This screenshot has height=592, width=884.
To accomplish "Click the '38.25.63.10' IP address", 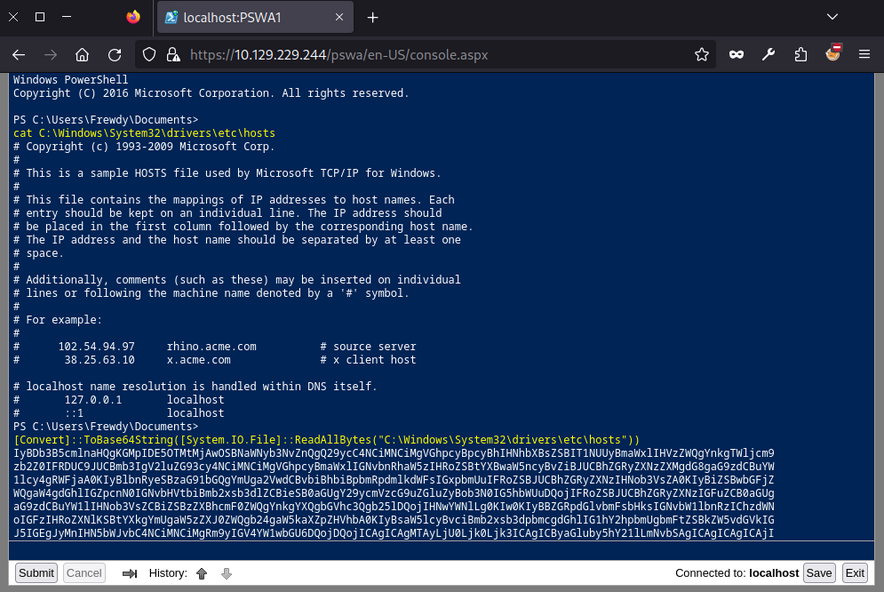I will coord(99,360).
